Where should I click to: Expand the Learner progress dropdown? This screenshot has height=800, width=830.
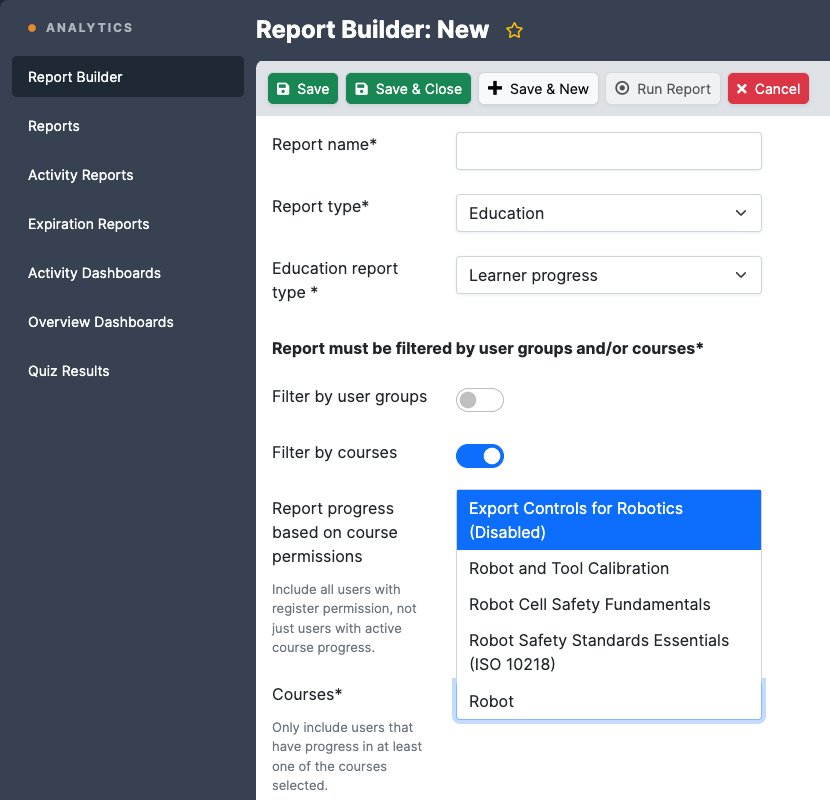(609, 275)
